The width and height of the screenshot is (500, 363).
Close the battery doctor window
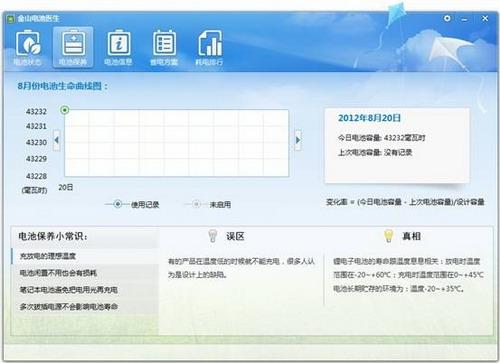point(485,18)
